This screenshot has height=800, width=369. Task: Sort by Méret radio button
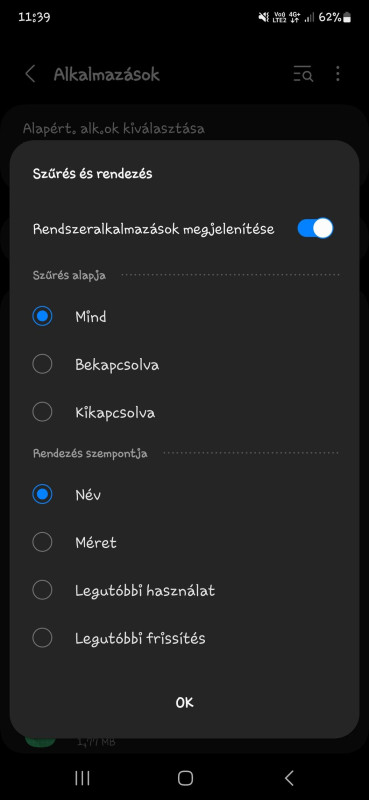point(42,542)
